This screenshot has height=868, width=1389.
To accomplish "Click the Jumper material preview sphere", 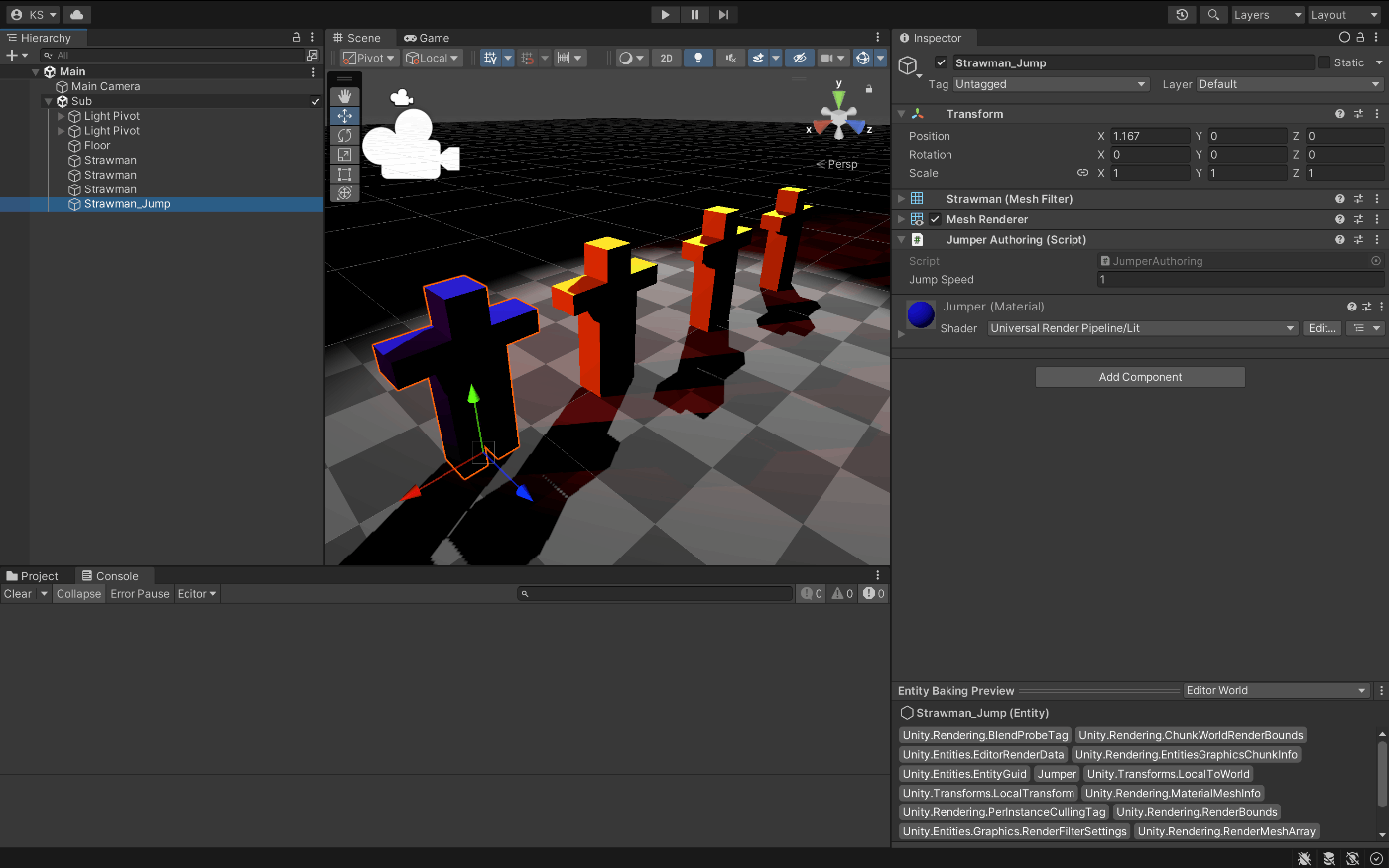I will point(921,314).
